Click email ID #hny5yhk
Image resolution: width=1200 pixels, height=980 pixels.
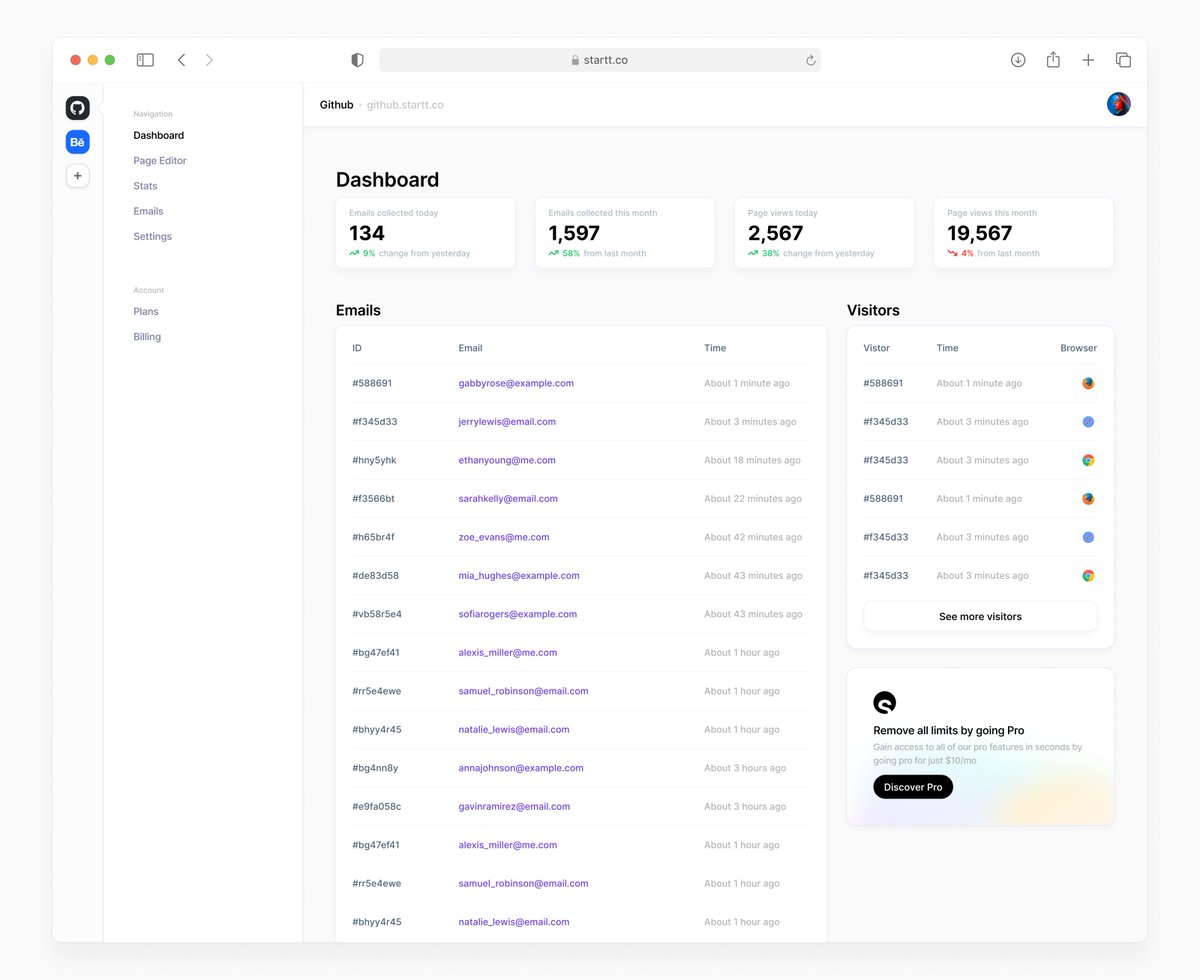coord(374,460)
